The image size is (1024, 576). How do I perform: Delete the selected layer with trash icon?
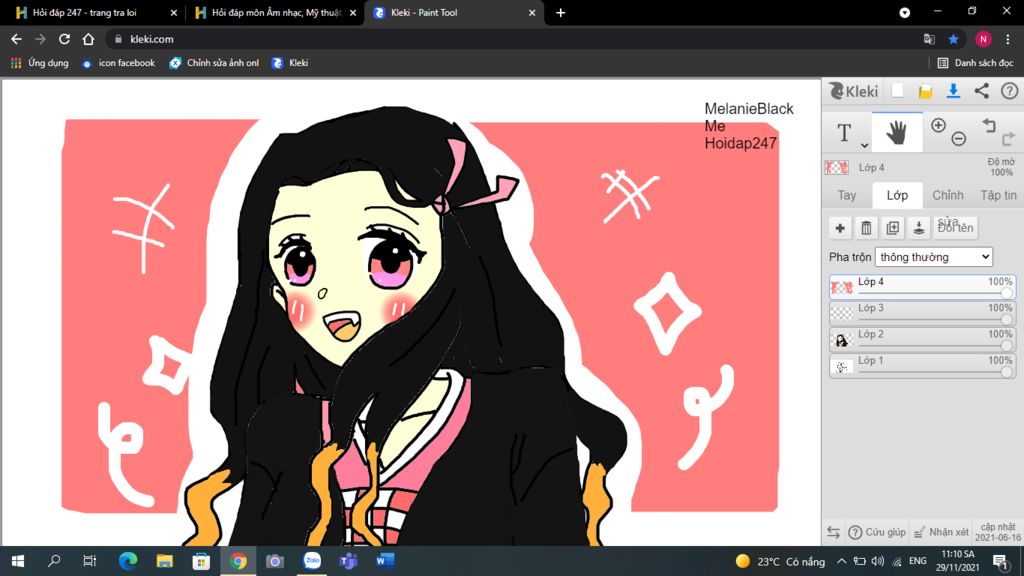866,228
